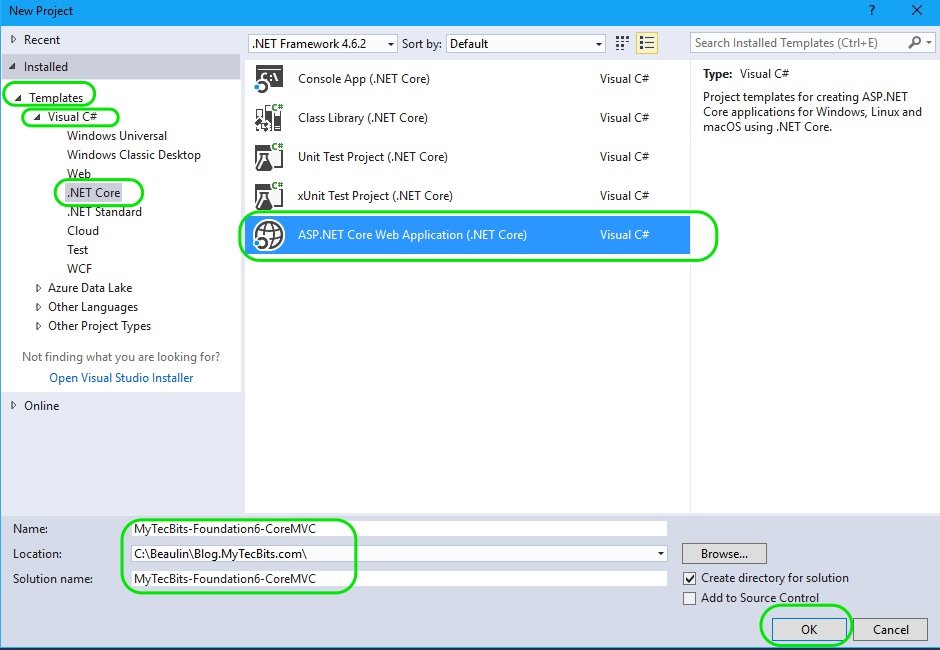The width and height of the screenshot is (940, 650).
Task: Click the xUnit Test Project icon
Action: point(269,196)
